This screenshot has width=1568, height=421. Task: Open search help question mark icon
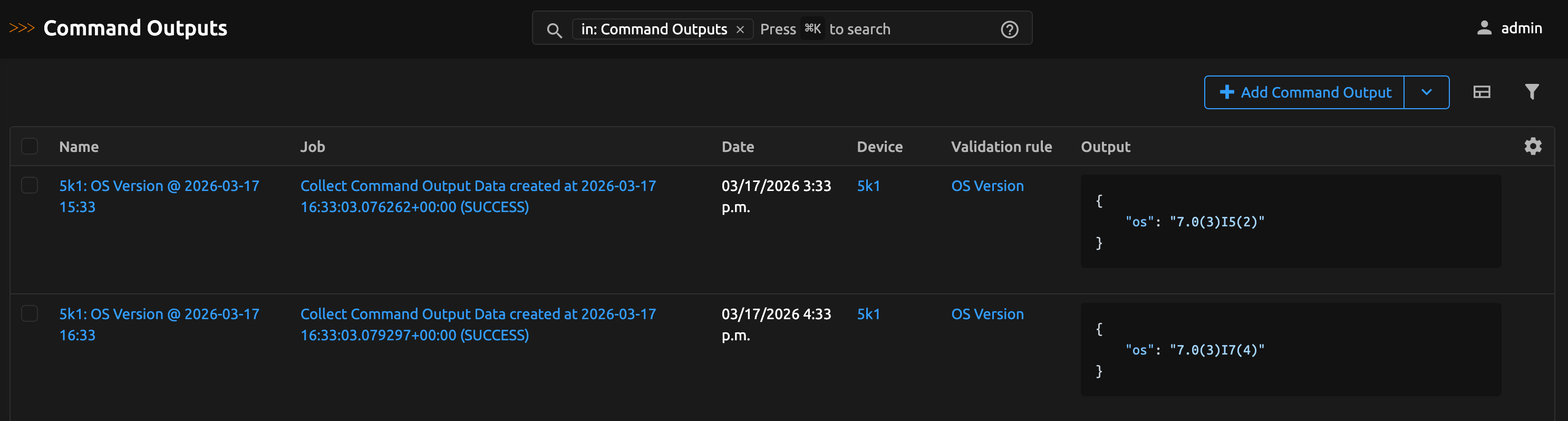(x=1009, y=29)
